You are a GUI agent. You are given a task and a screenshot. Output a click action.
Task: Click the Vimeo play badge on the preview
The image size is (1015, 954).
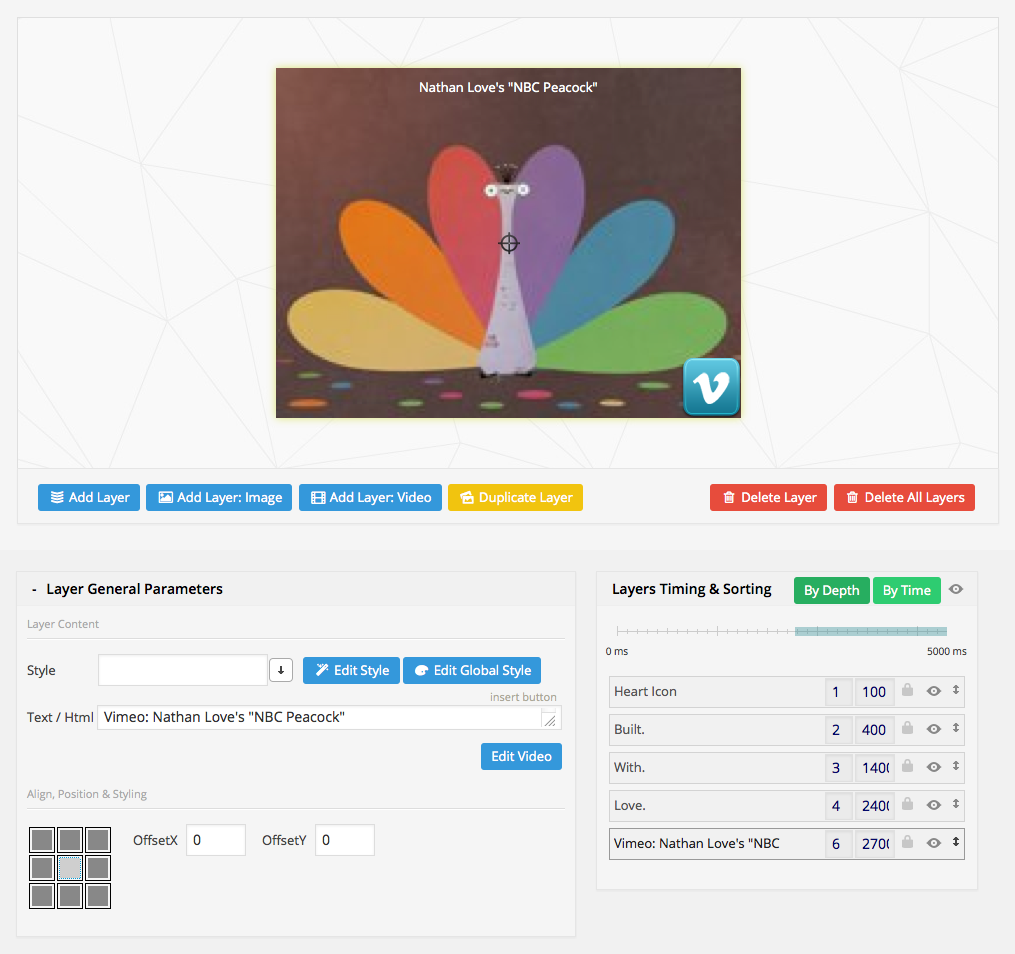pyautogui.click(x=711, y=387)
